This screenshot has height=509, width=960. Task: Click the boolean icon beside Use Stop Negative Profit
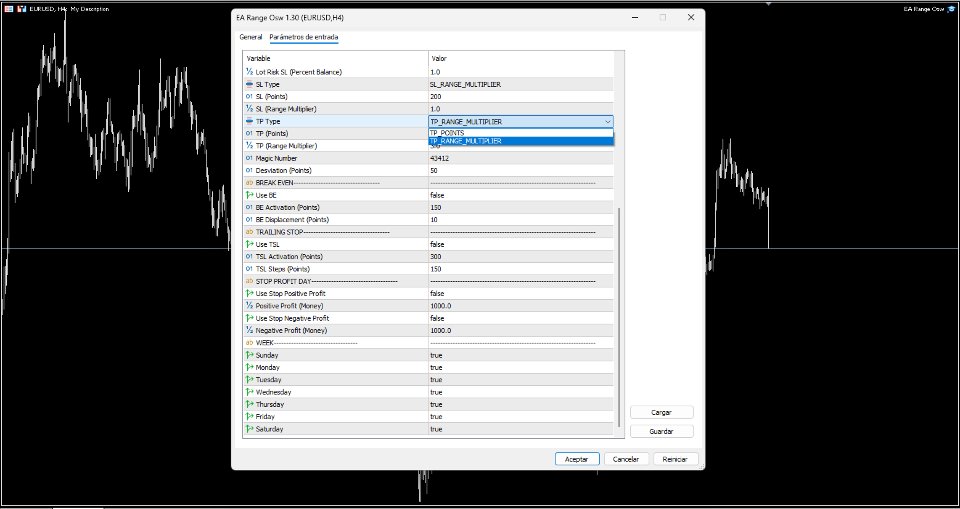(x=249, y=319)
